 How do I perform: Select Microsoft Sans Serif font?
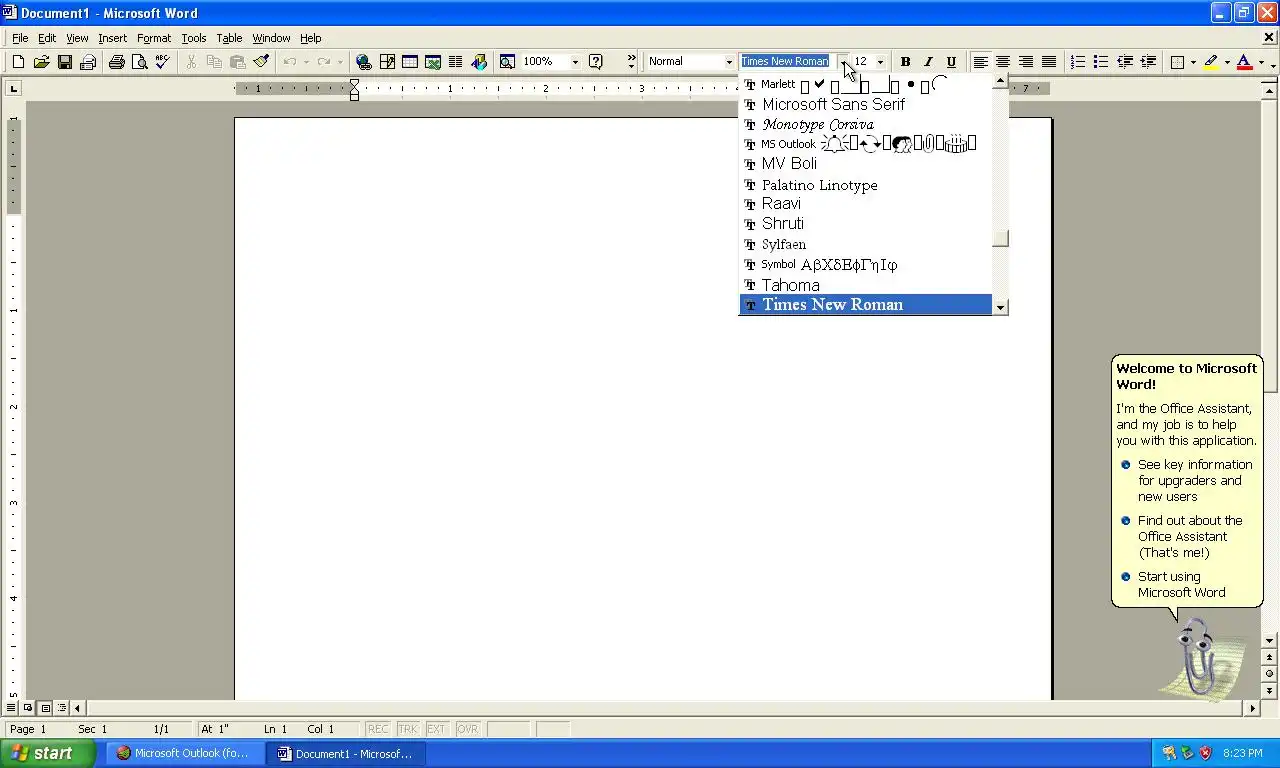pyautogui.click(x=866, y=104)
